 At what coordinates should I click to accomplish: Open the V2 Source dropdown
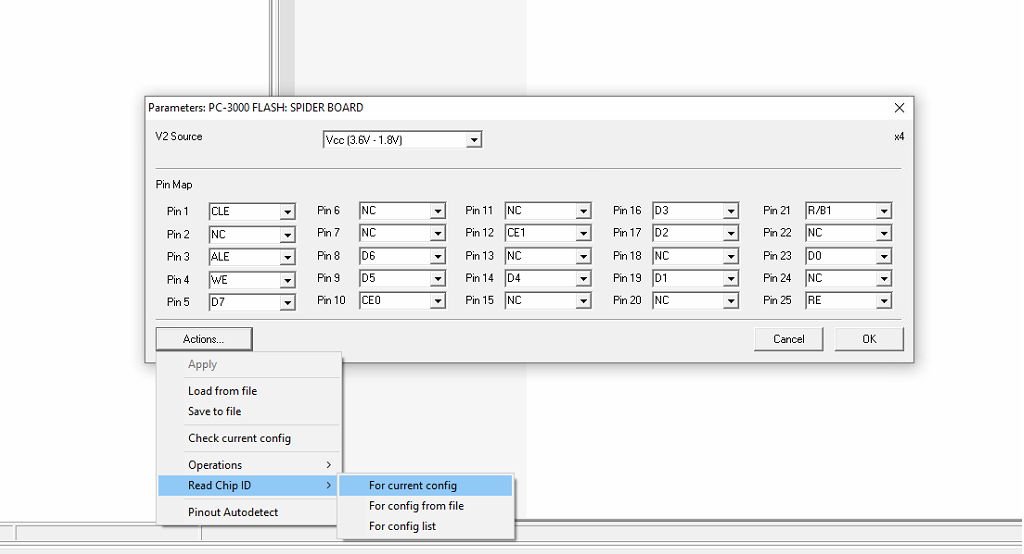coord(474,140)
